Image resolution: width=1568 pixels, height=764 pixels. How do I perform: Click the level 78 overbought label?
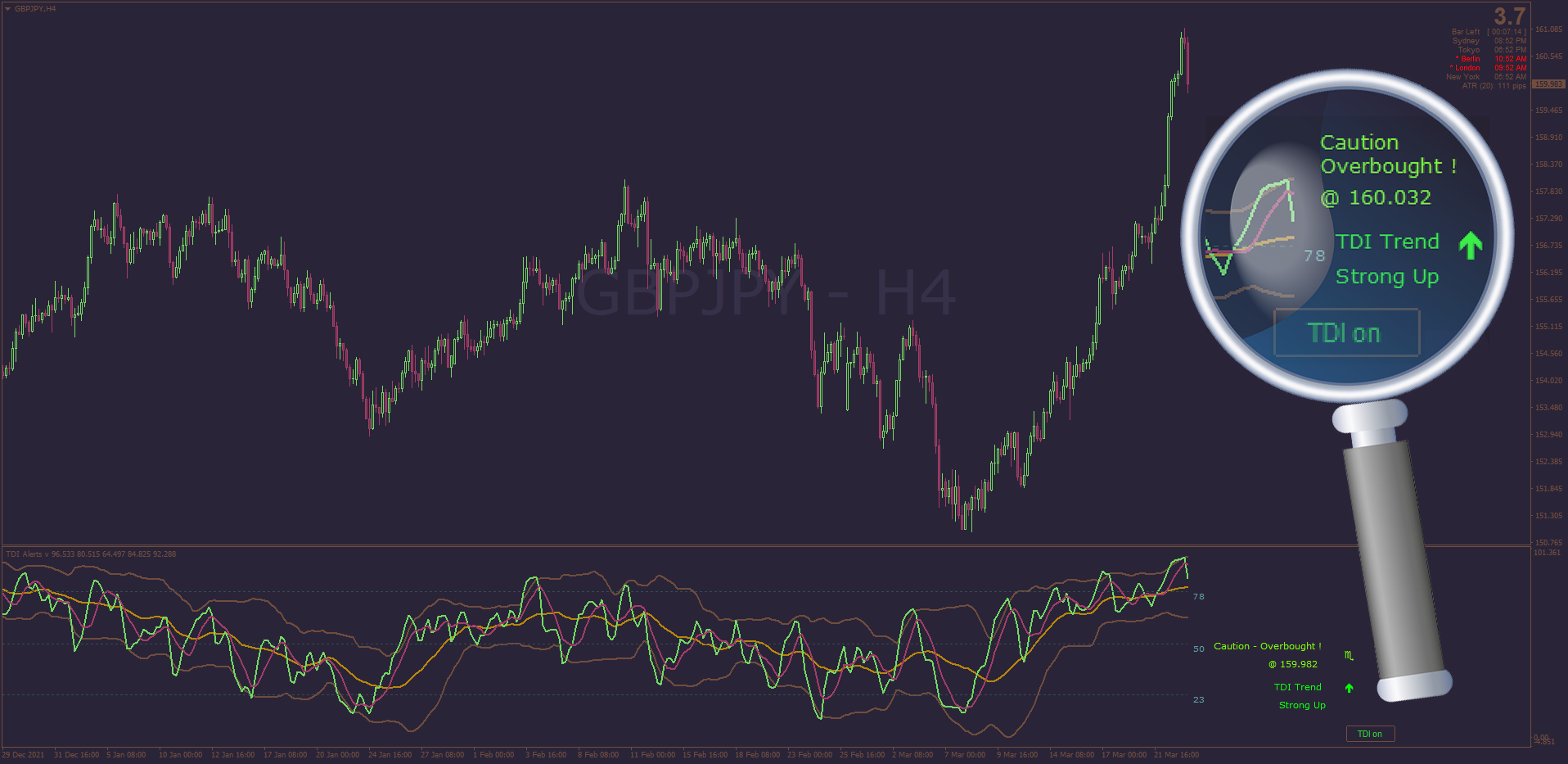(x=1198, y=597)
